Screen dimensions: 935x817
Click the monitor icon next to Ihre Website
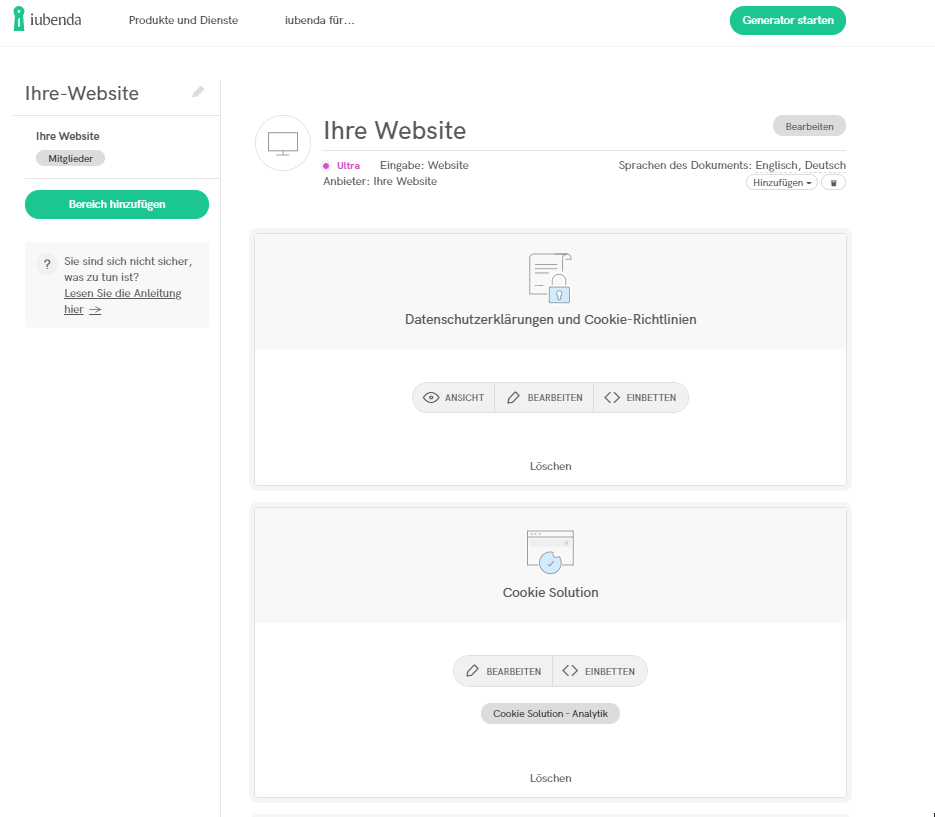pos(283,143)
